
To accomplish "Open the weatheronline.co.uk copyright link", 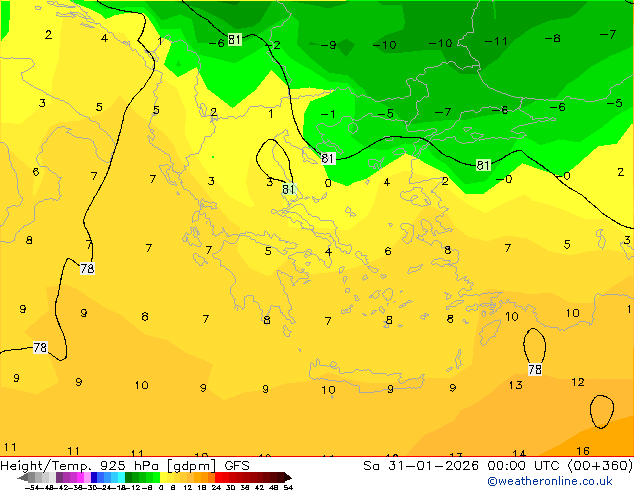I will [550, 481].
